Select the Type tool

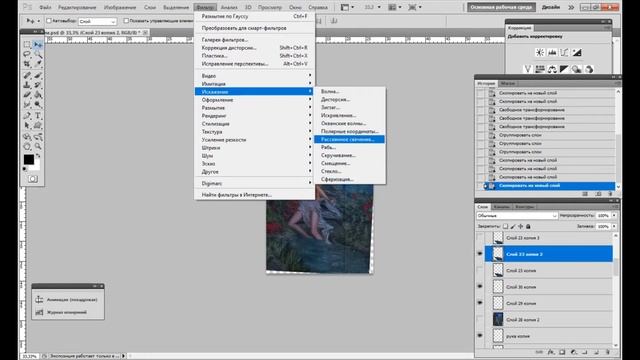click(38, 116)
